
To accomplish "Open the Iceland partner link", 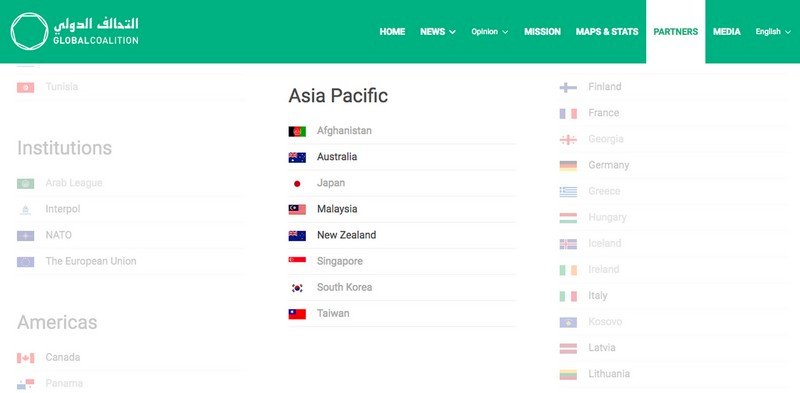I will point(605,243).
